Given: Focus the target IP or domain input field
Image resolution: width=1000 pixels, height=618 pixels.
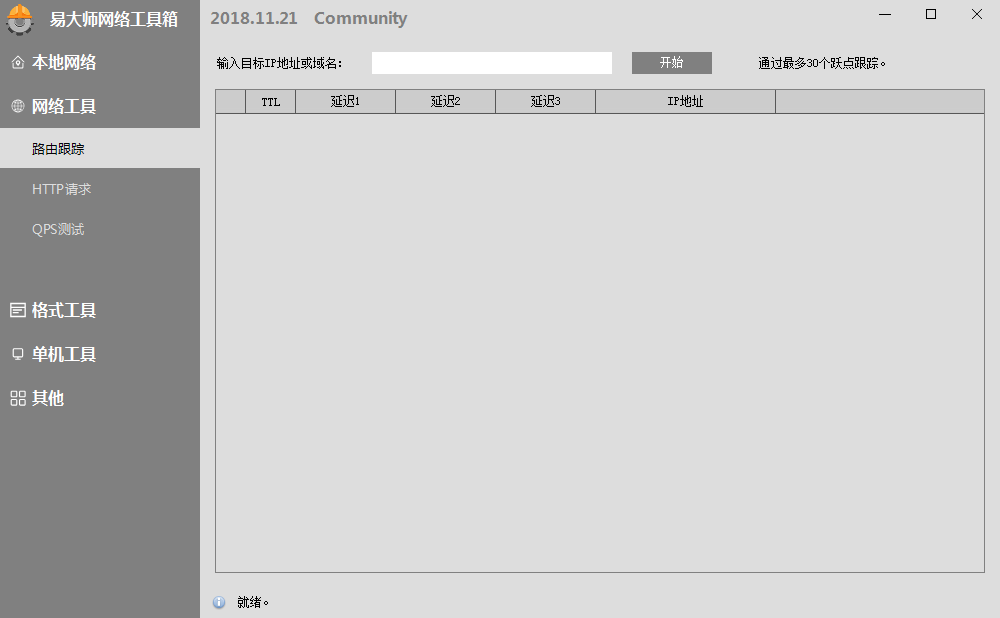Looking at the screenshot, I should [492, 63].
